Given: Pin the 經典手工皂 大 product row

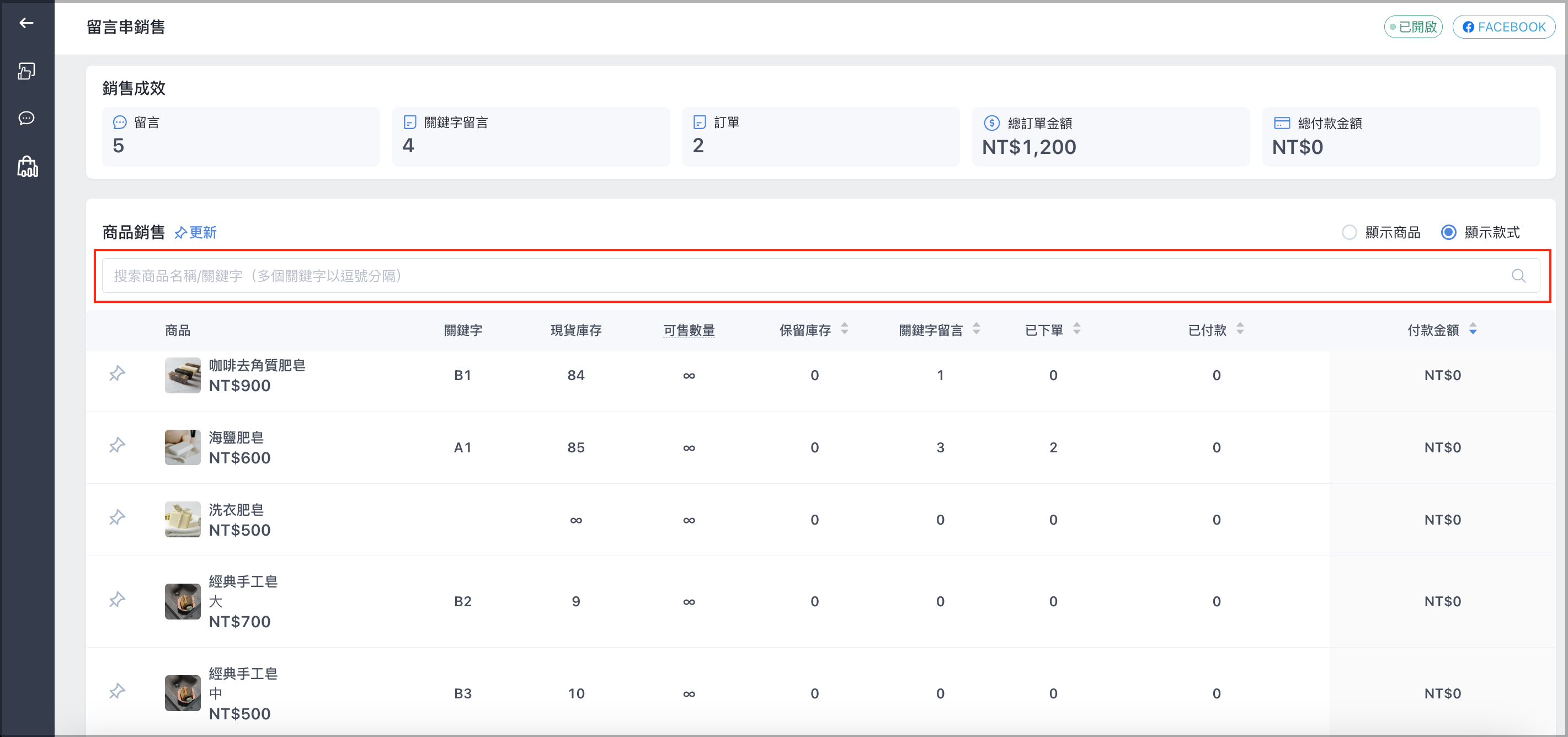Looking at the screenshot, I should point(117,600).
